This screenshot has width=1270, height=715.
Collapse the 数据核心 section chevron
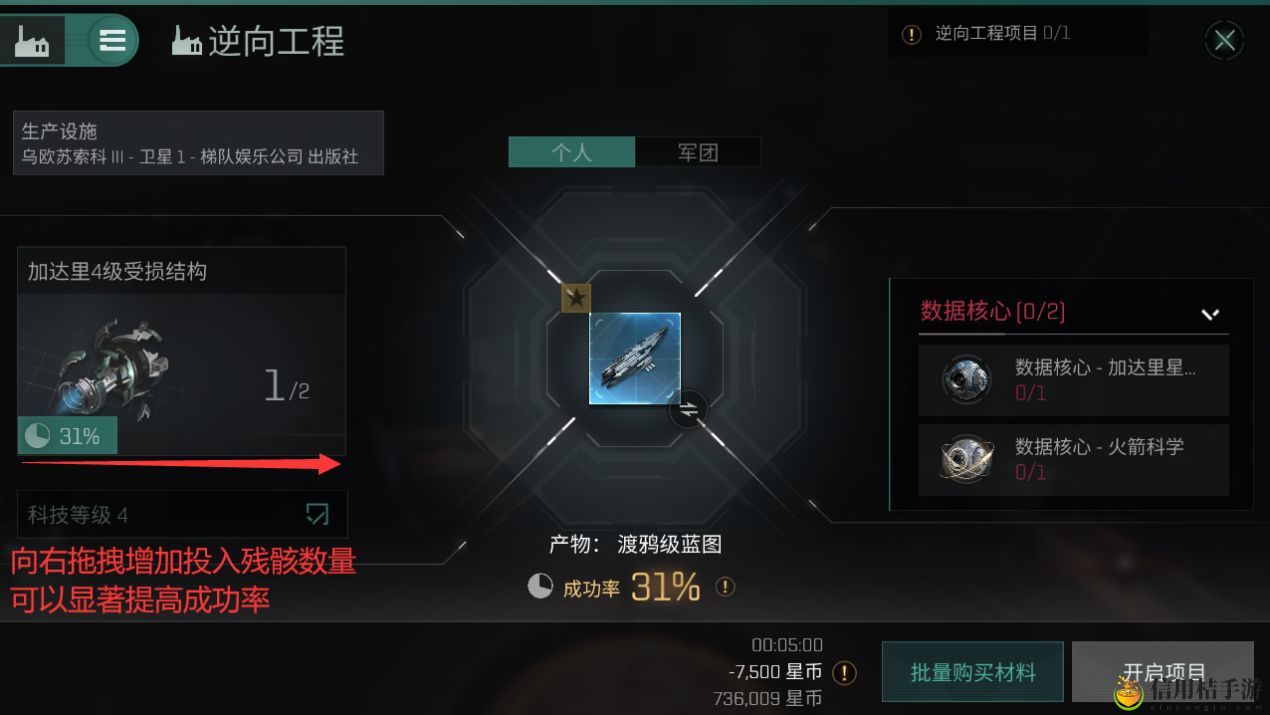(x=1210, y=314)
